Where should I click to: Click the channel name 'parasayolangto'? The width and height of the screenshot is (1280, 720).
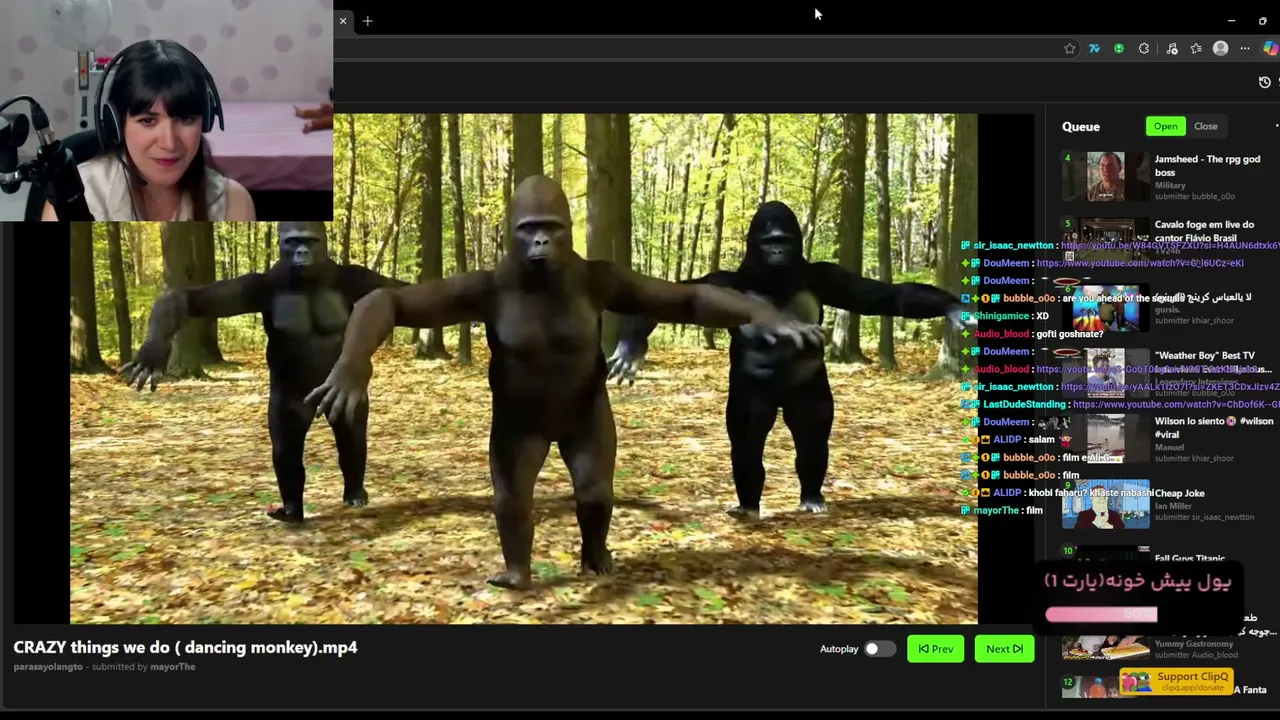click(x=48, y=667)
